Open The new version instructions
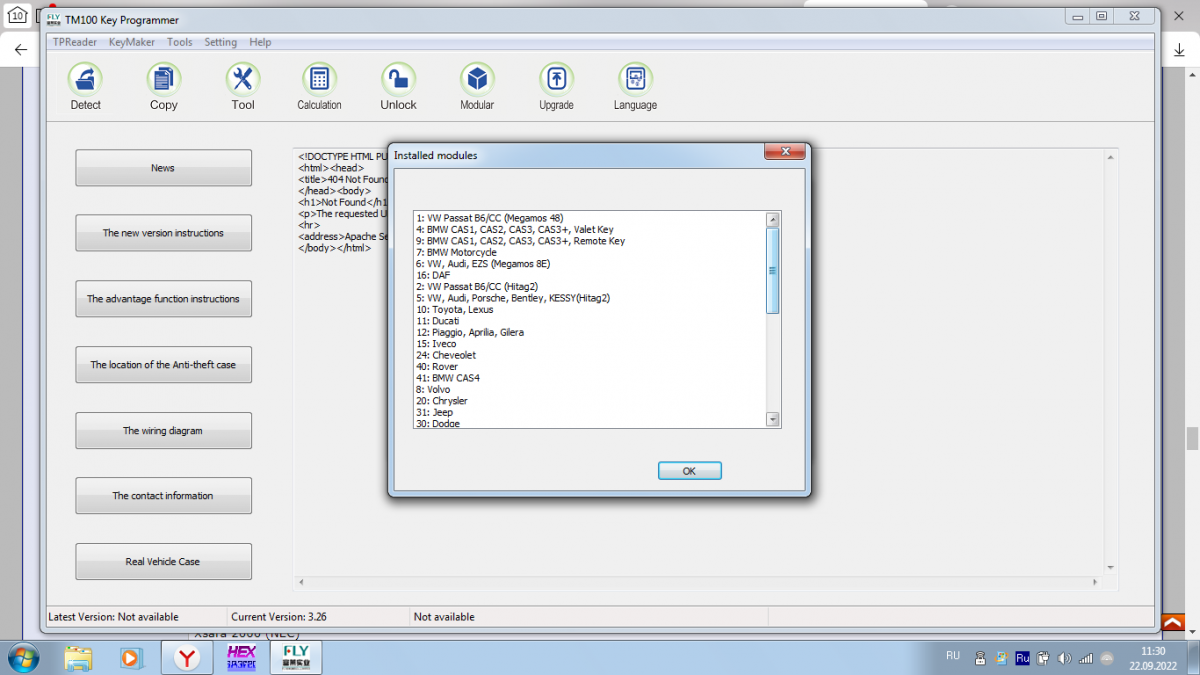 click(163, 233)
